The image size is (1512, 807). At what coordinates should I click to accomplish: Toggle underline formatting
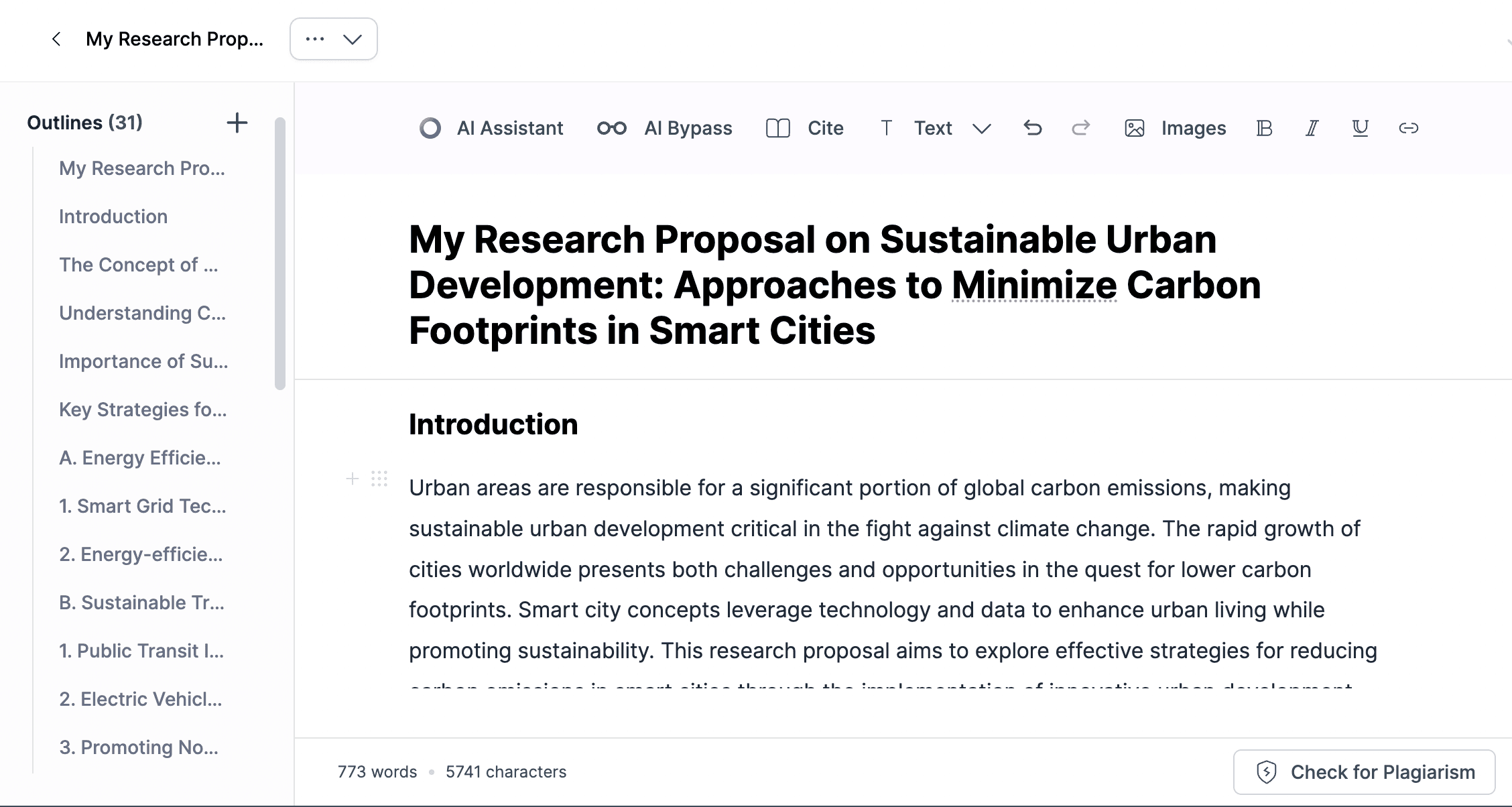click(x=1360, y=128)
